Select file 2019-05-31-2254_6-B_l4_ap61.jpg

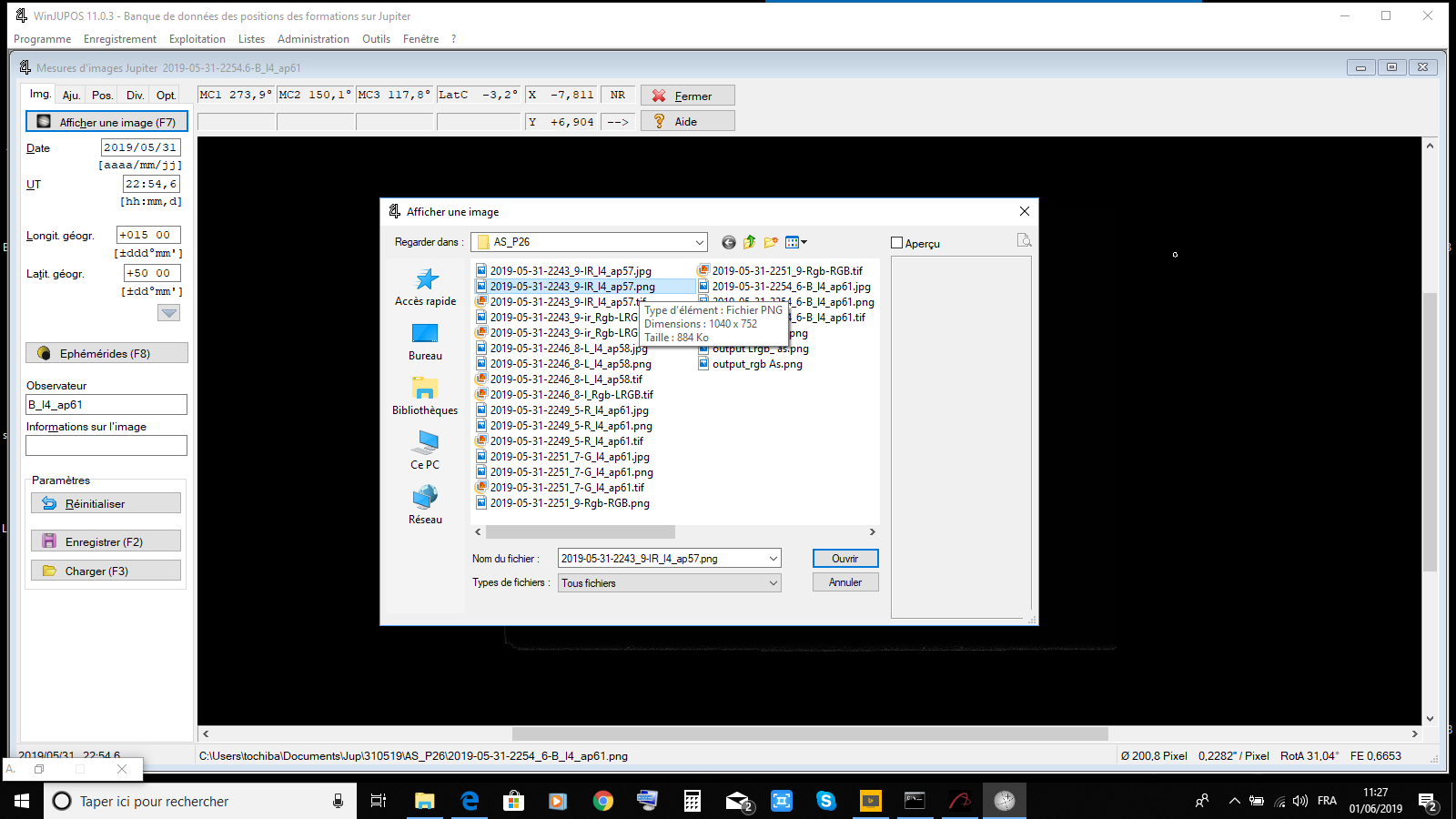tap(784, 287)
